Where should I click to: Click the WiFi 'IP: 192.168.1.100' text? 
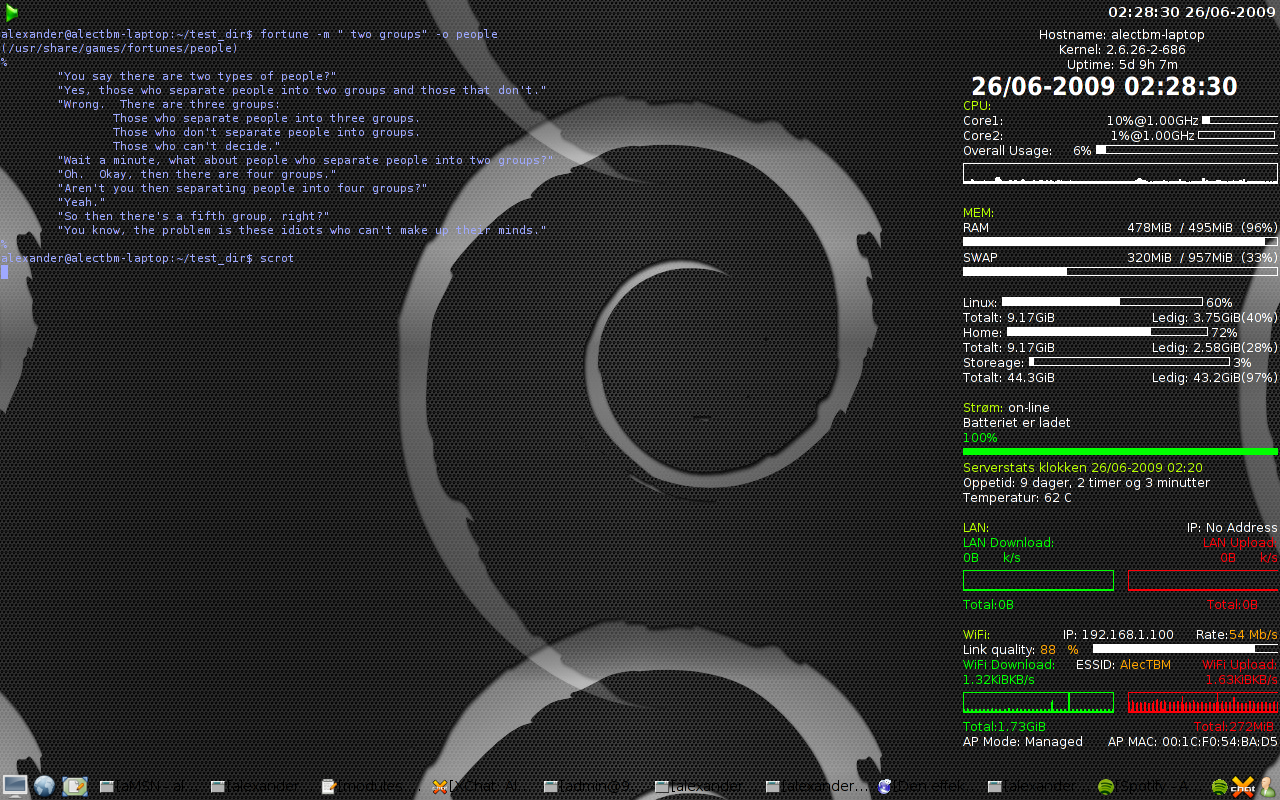click(x=1118, y=635)
